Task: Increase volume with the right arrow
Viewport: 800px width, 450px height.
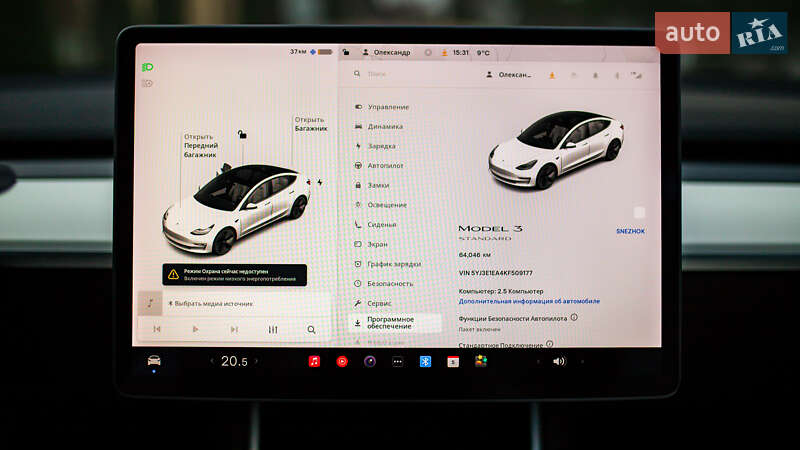Action: (582, 361)
